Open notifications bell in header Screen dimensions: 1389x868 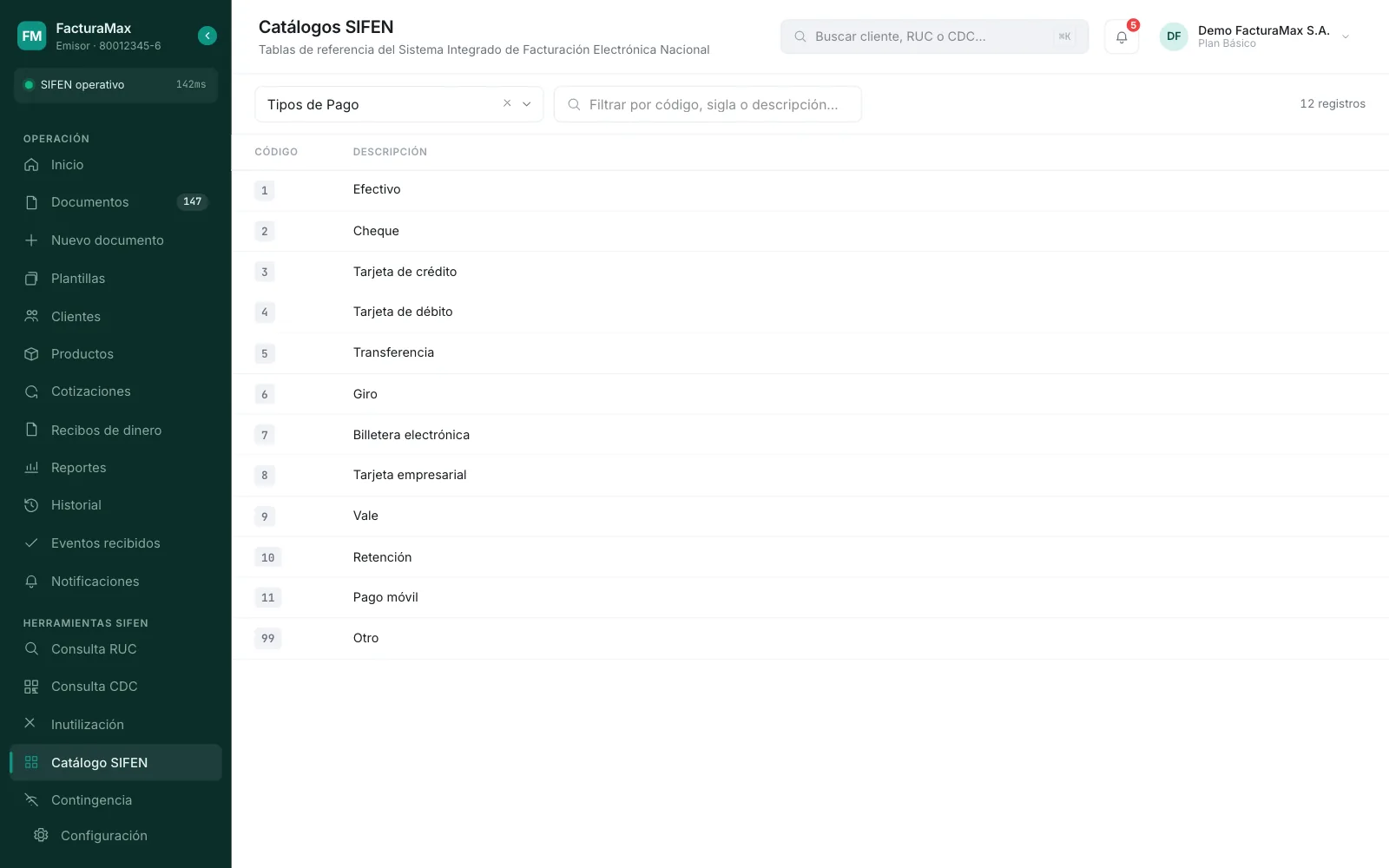click(x=1121, y=36)
